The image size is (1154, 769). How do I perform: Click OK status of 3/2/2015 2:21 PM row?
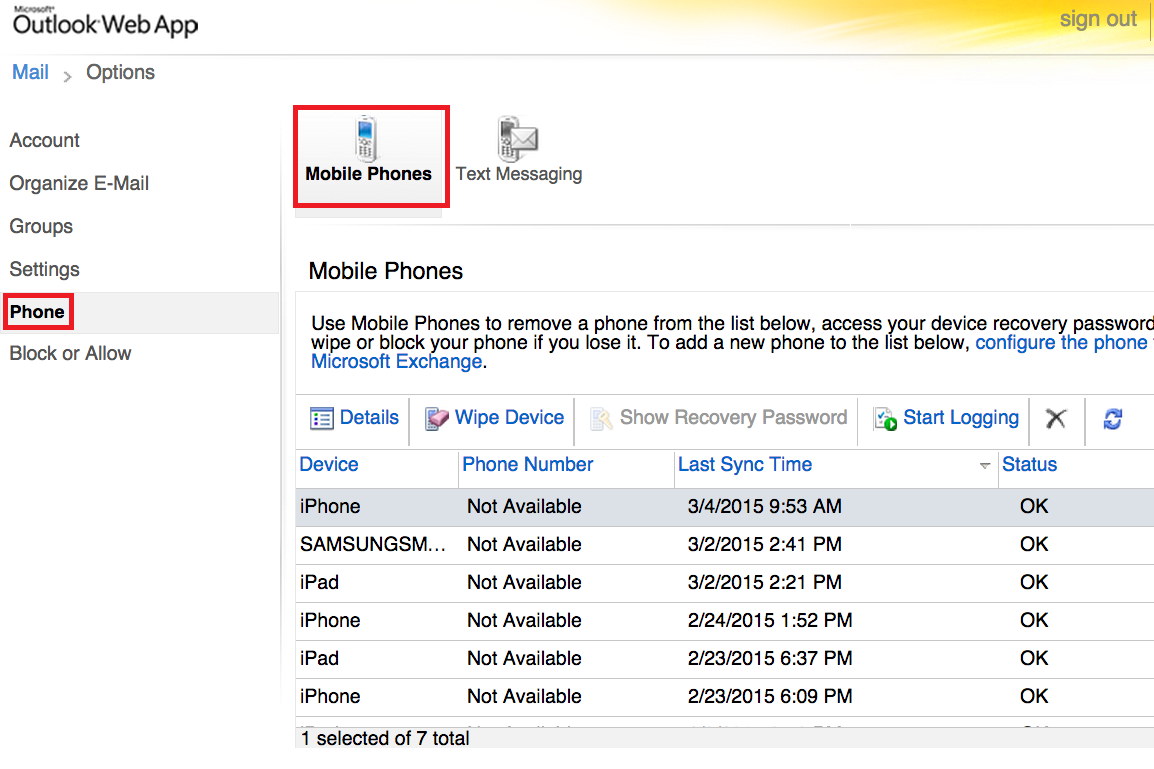(1034, 583)
